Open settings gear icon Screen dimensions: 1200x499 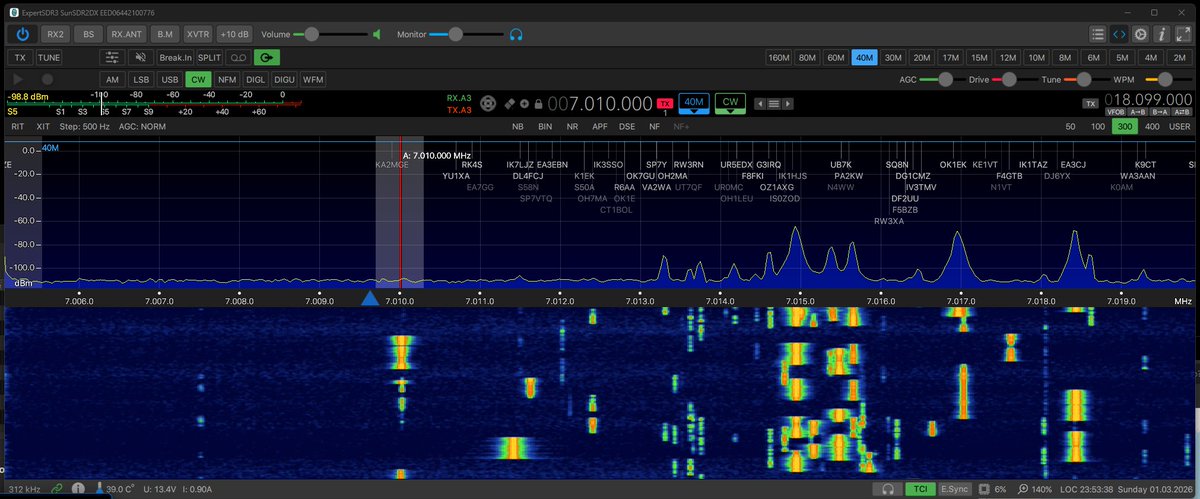pyautogui.click(x=1141, y=33)
